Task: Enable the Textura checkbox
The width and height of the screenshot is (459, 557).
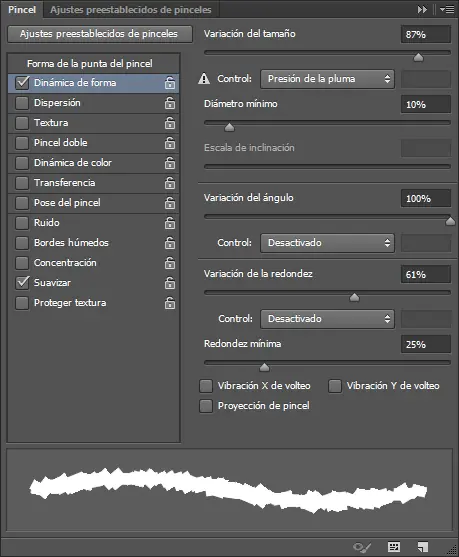Action: 22,123
